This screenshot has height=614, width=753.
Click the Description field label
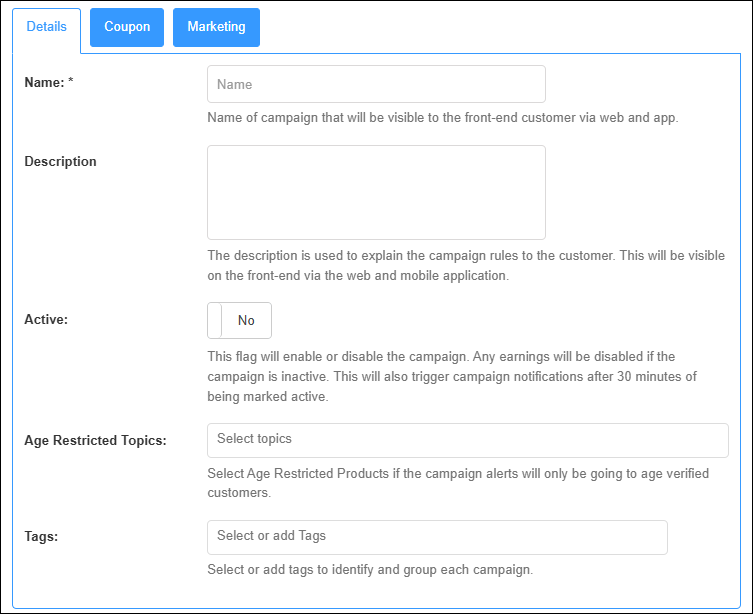(x=60, y=162)
